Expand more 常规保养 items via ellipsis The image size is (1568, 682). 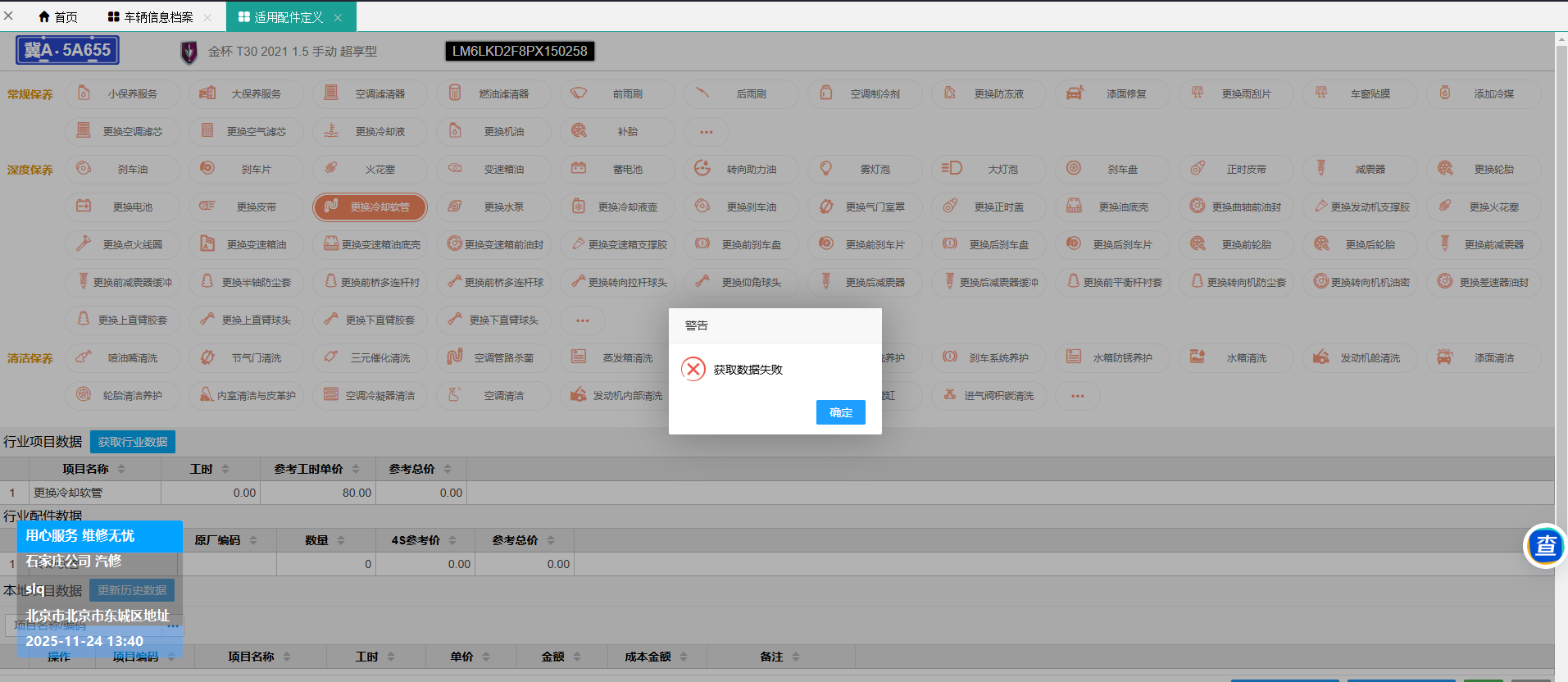(x=706, y=132)
